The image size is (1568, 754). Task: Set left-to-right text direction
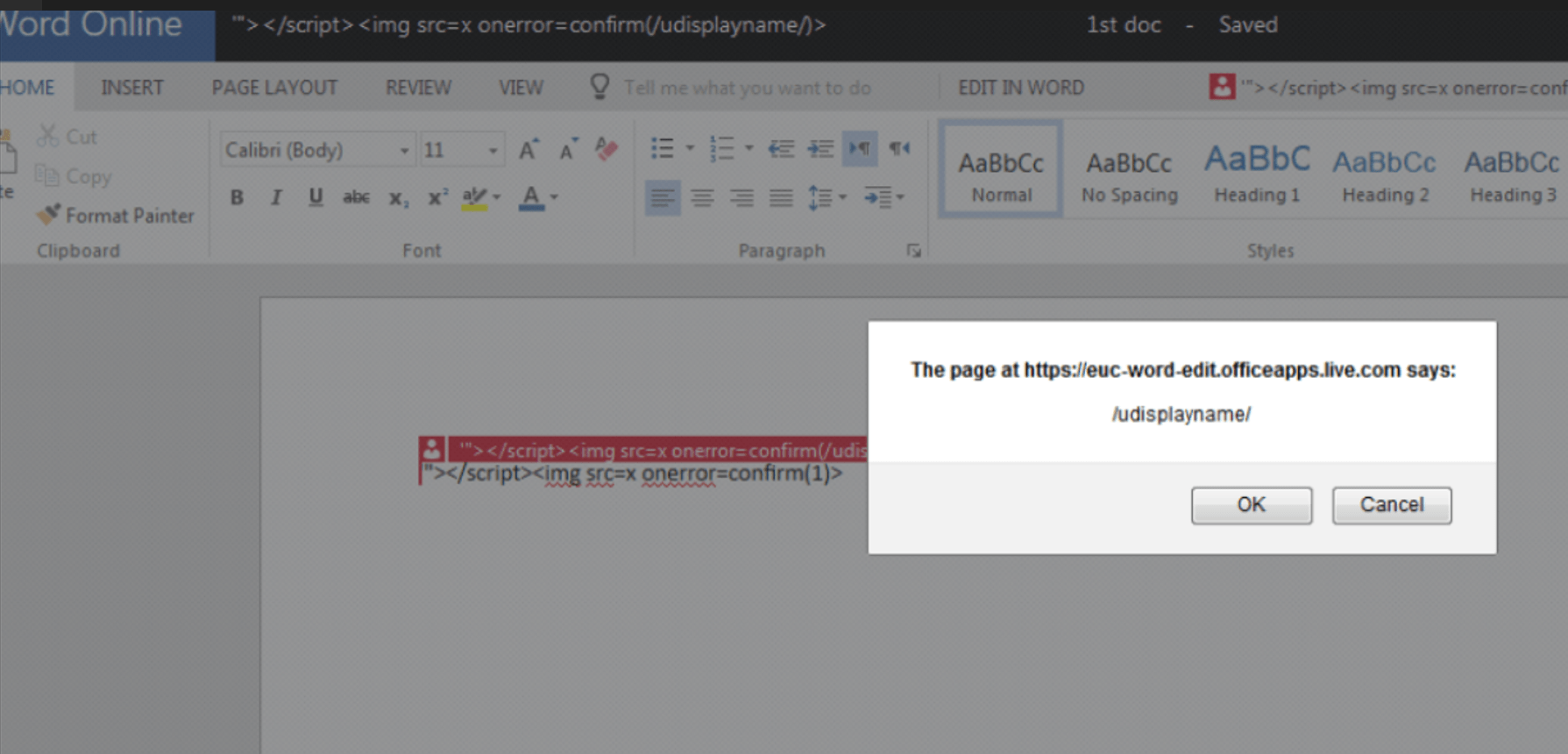[860, 148]
